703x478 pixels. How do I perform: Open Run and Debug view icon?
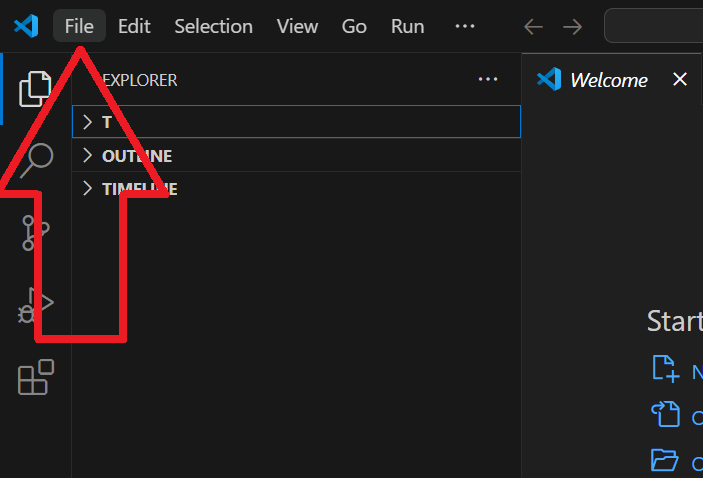click(36, 305)
